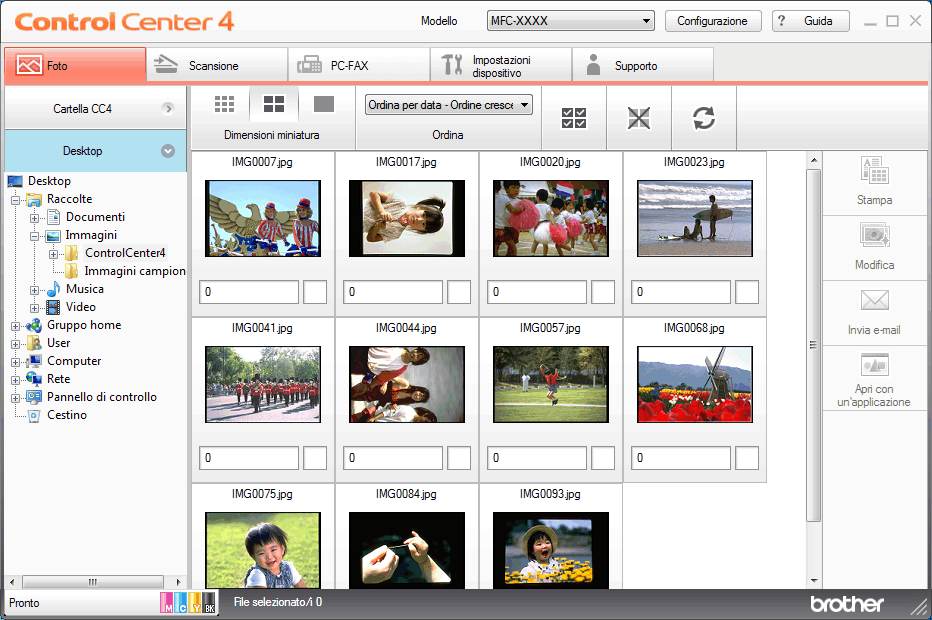Click the ink level status icon
Screen dimensions: 932x620
[187, 602]
